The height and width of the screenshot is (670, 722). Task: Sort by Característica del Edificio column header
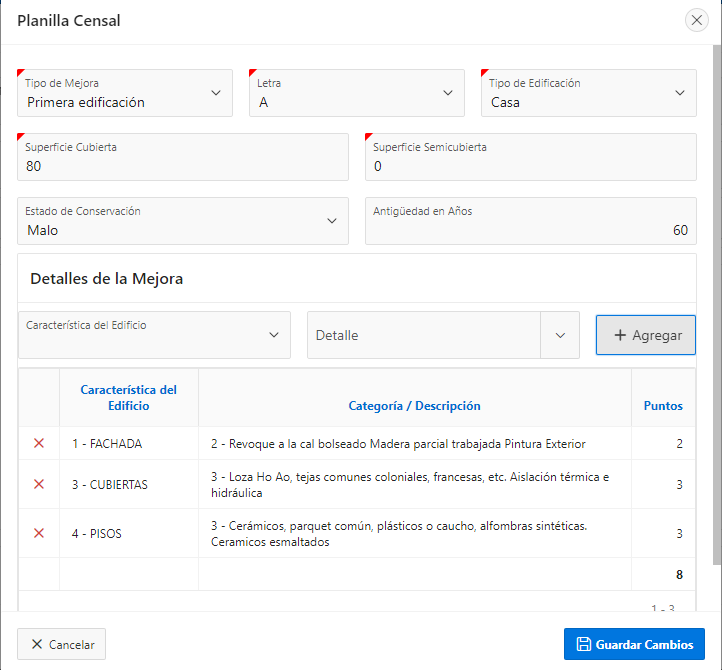coord(128,397)
